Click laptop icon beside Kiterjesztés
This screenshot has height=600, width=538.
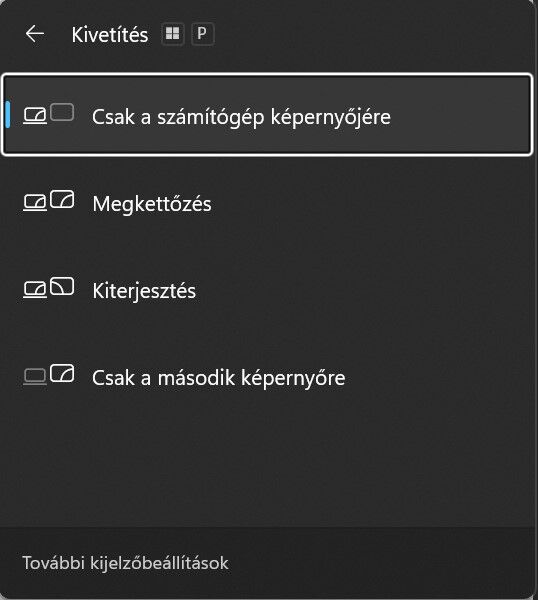(x=35, y=290)
